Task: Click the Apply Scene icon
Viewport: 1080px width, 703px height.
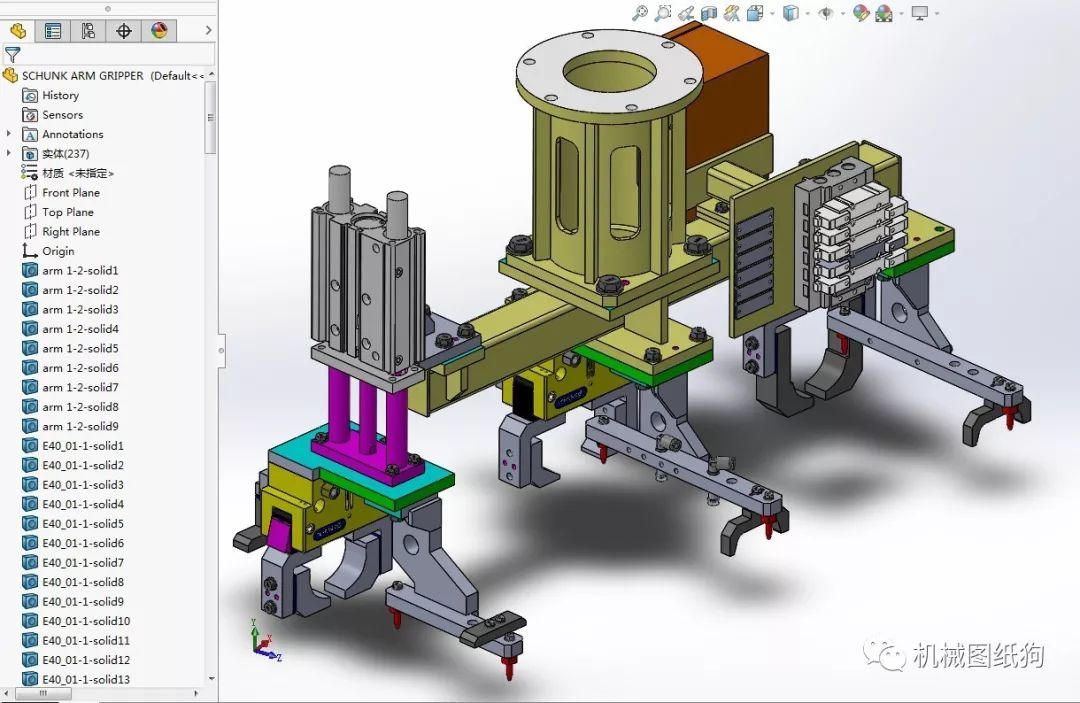Action: point(884,13)
